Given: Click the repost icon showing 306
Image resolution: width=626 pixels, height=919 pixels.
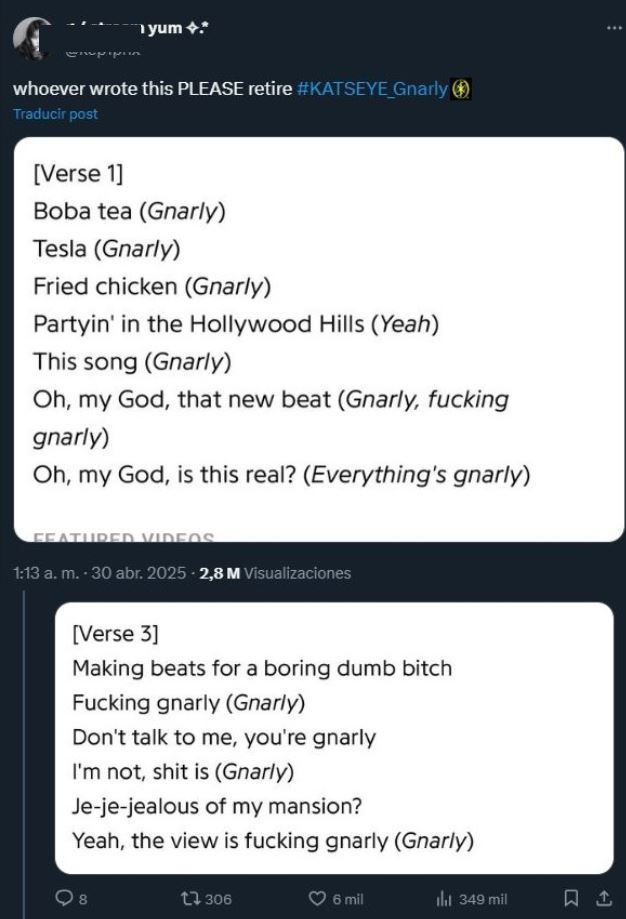Looking at the screenshot, I should pyautogui.click(x=190, y=898).
